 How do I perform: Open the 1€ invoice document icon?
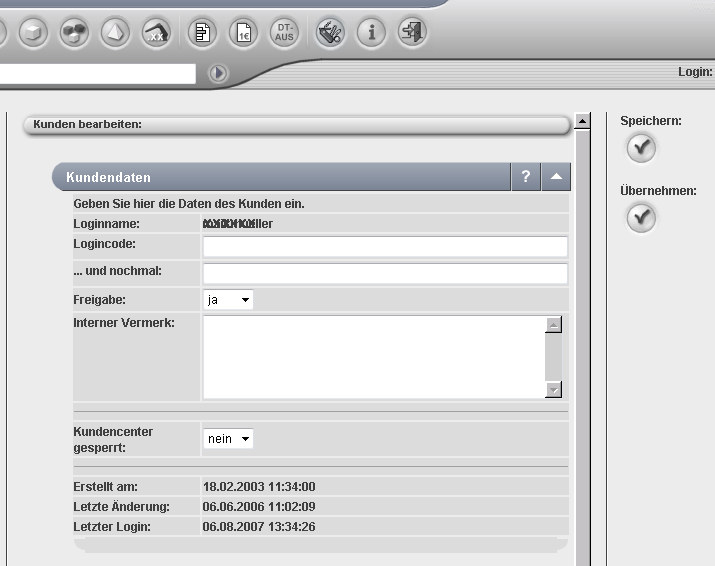pyautogui.click(x=243, y=32)
